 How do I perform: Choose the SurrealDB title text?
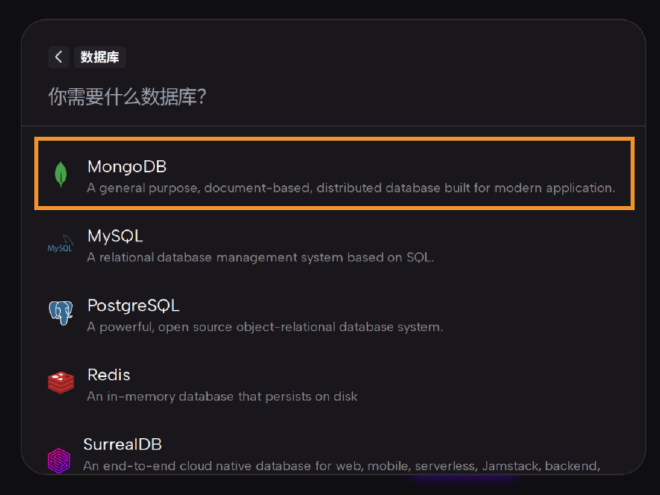pos(122,444)
